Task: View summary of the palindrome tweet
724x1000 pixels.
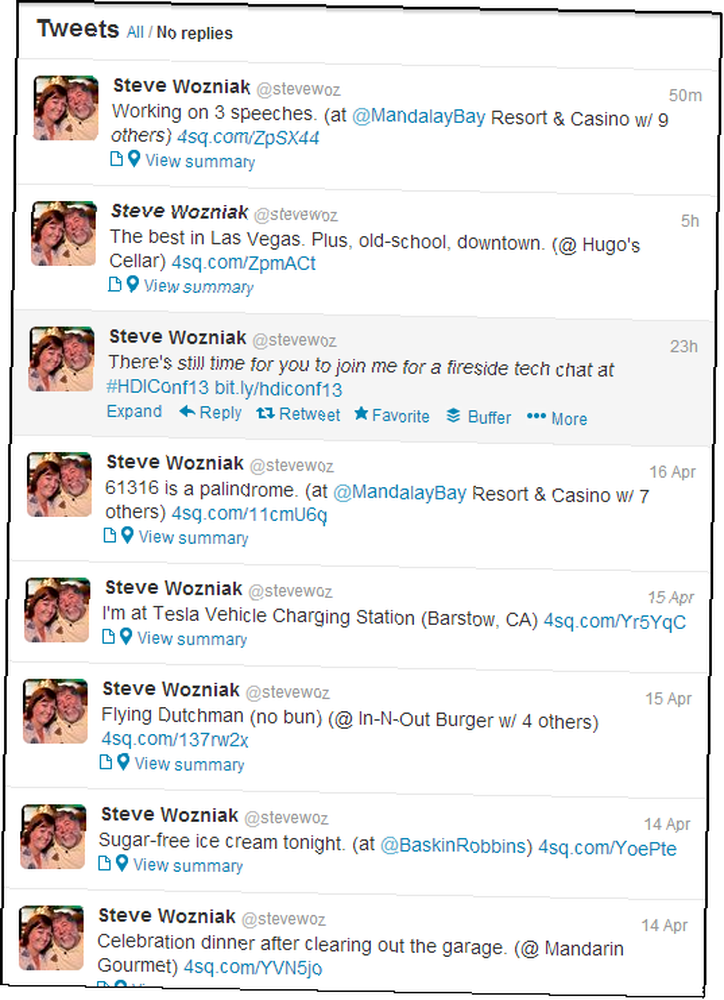Action: [x=194, y=538]
